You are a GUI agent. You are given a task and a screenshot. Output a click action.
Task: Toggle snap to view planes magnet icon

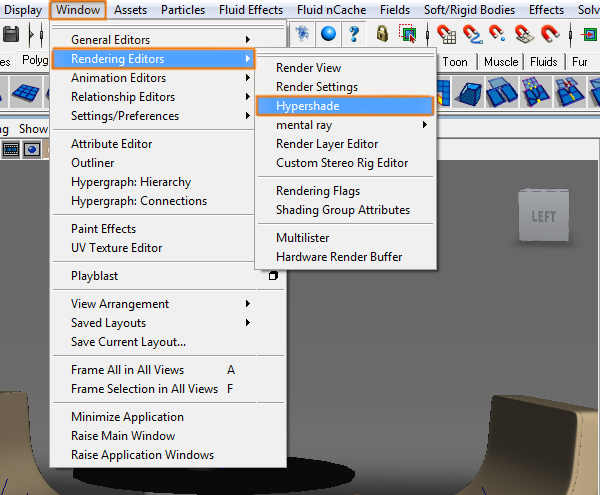click(x=524, y=34)
